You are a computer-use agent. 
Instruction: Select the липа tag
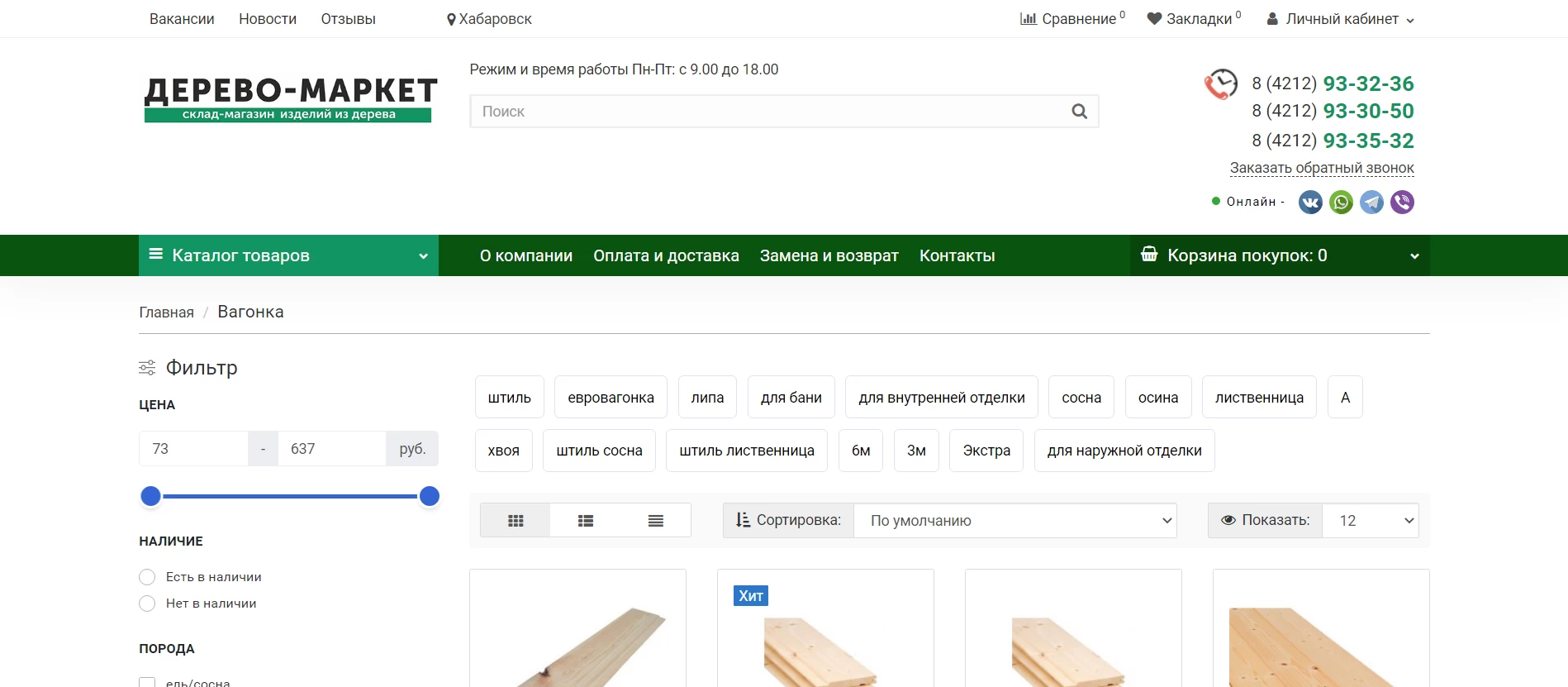click(707, 398)
